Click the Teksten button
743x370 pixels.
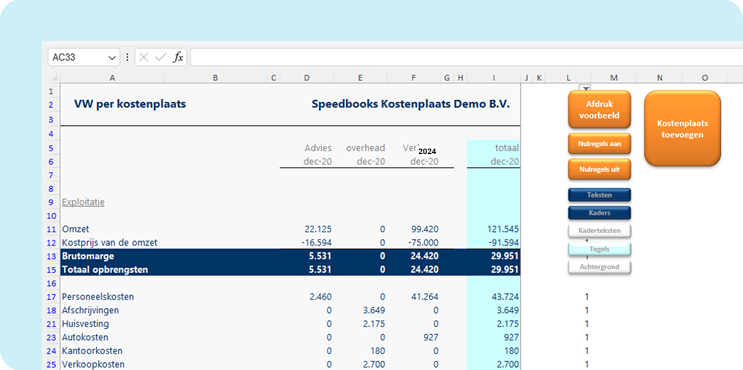599,195
